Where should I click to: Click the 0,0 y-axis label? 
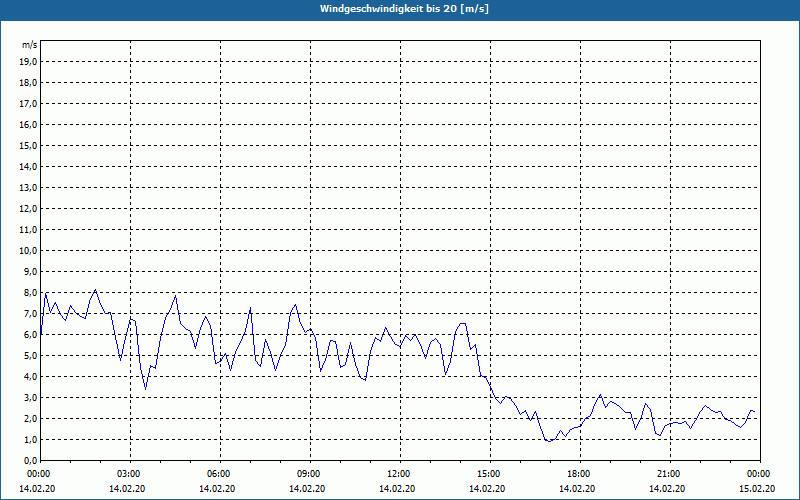pos(30,460)
